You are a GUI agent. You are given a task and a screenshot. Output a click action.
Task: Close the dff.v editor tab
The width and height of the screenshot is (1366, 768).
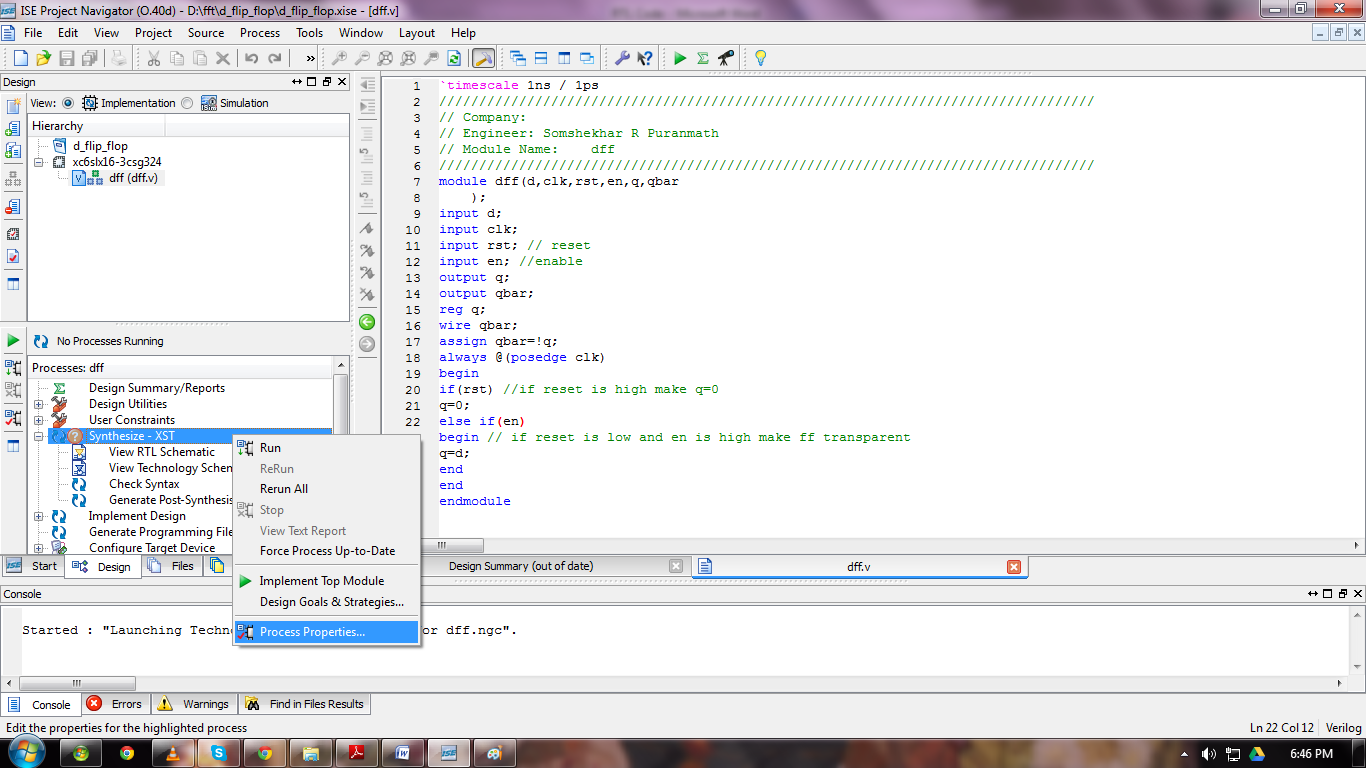coord(1014,566)
